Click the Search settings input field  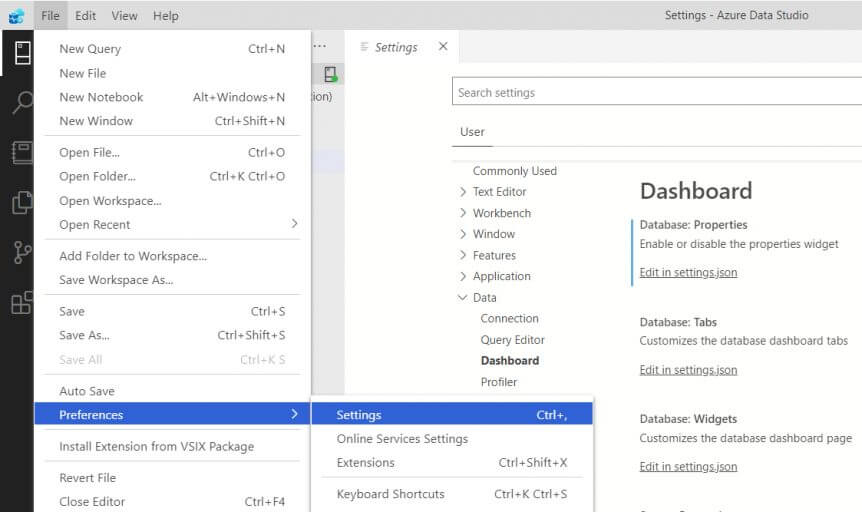point(657,91)
